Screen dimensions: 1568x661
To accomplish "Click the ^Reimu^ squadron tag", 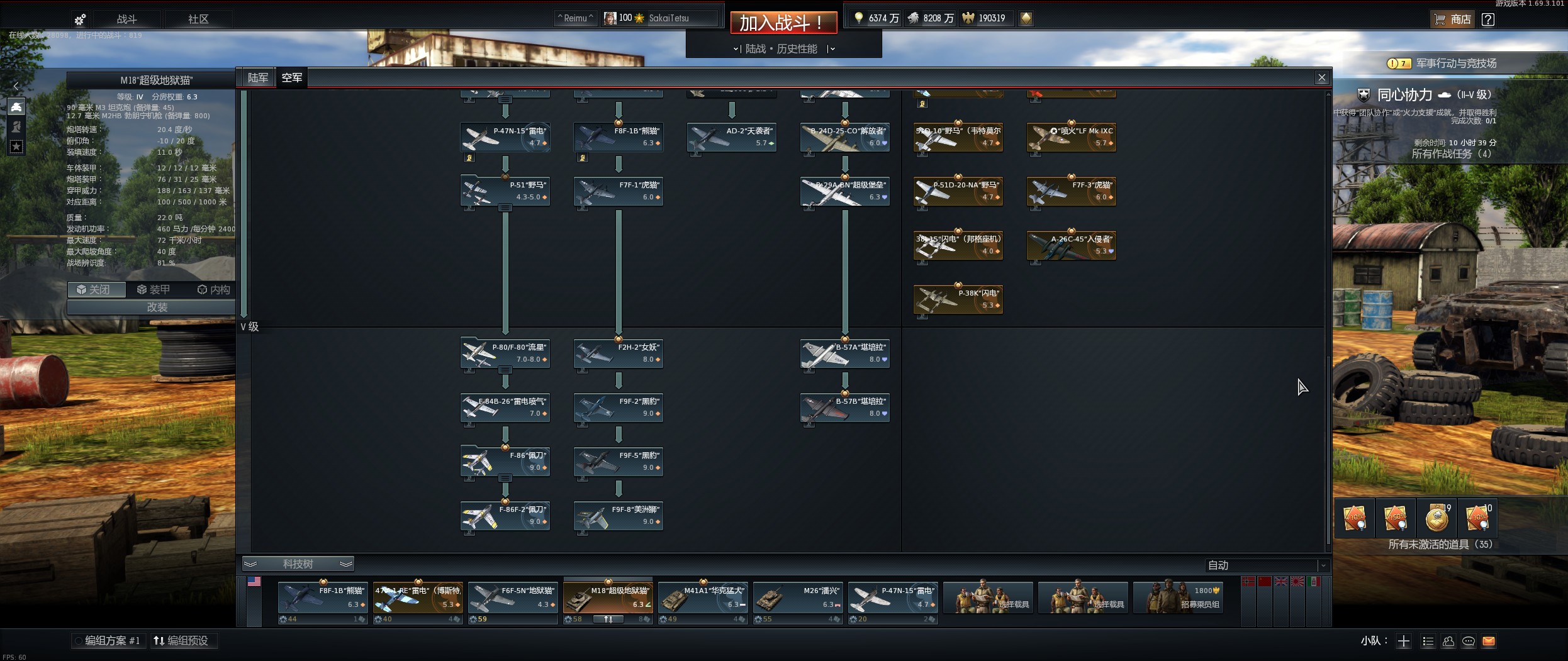I will point(575,18).
